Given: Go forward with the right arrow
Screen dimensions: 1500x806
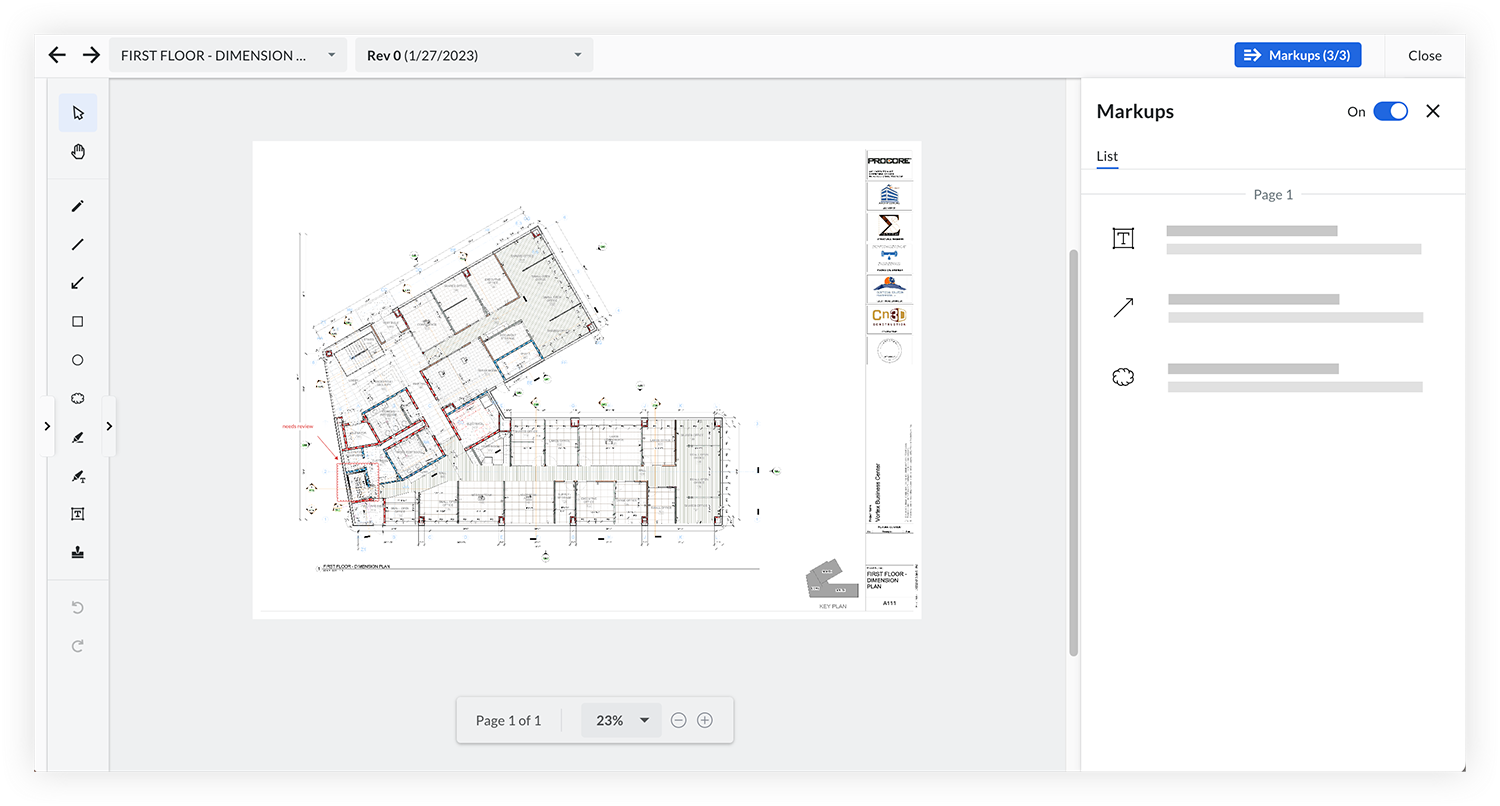Looking at the screenshot, I should tap(91, 55).
